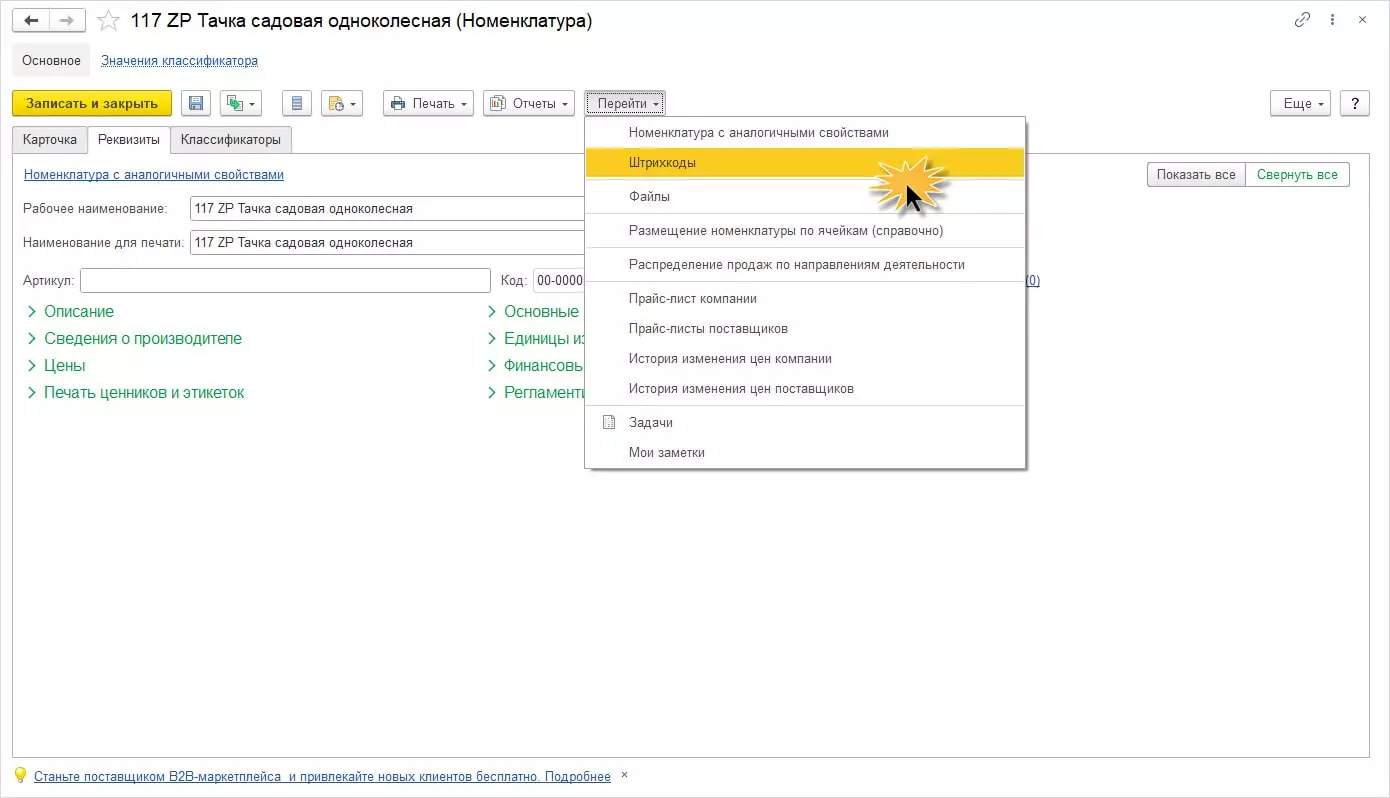Image resolution: width=1390 pixels, height=798 pixels.
Task: Switch to the Классификаторы tab
Action: [x=231, y=140]
